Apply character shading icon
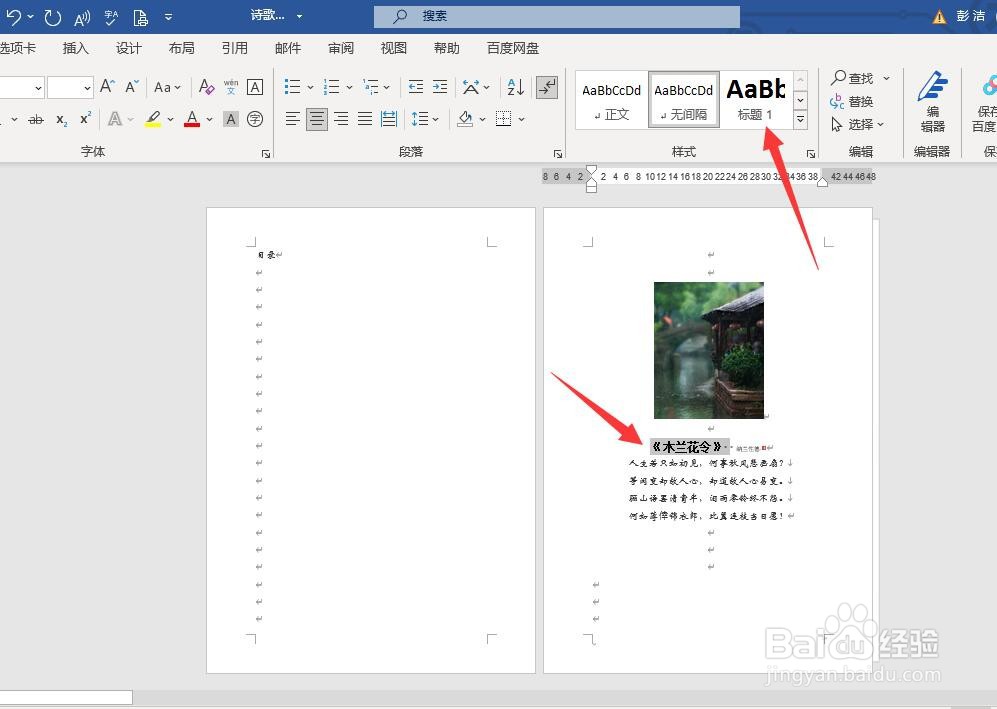The height and width of the screenshot is (709, 997). pos(231,119)
